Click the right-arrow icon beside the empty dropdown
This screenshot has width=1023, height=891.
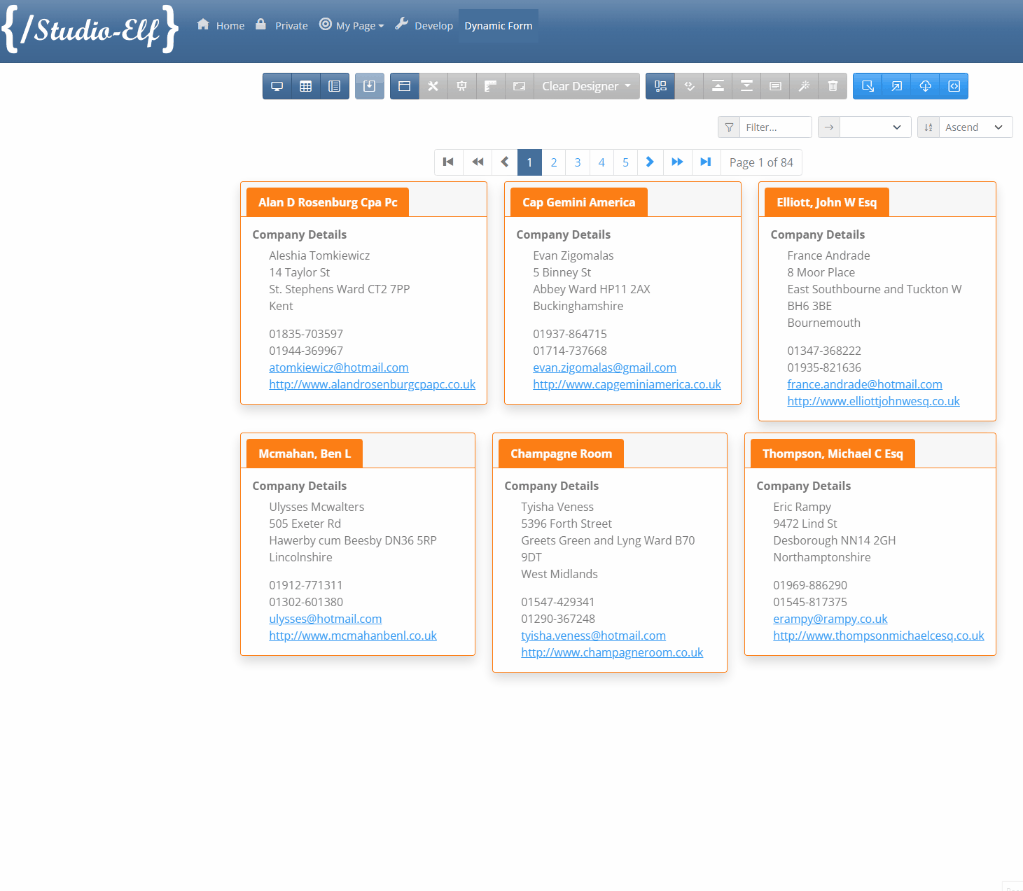[829, 127]
